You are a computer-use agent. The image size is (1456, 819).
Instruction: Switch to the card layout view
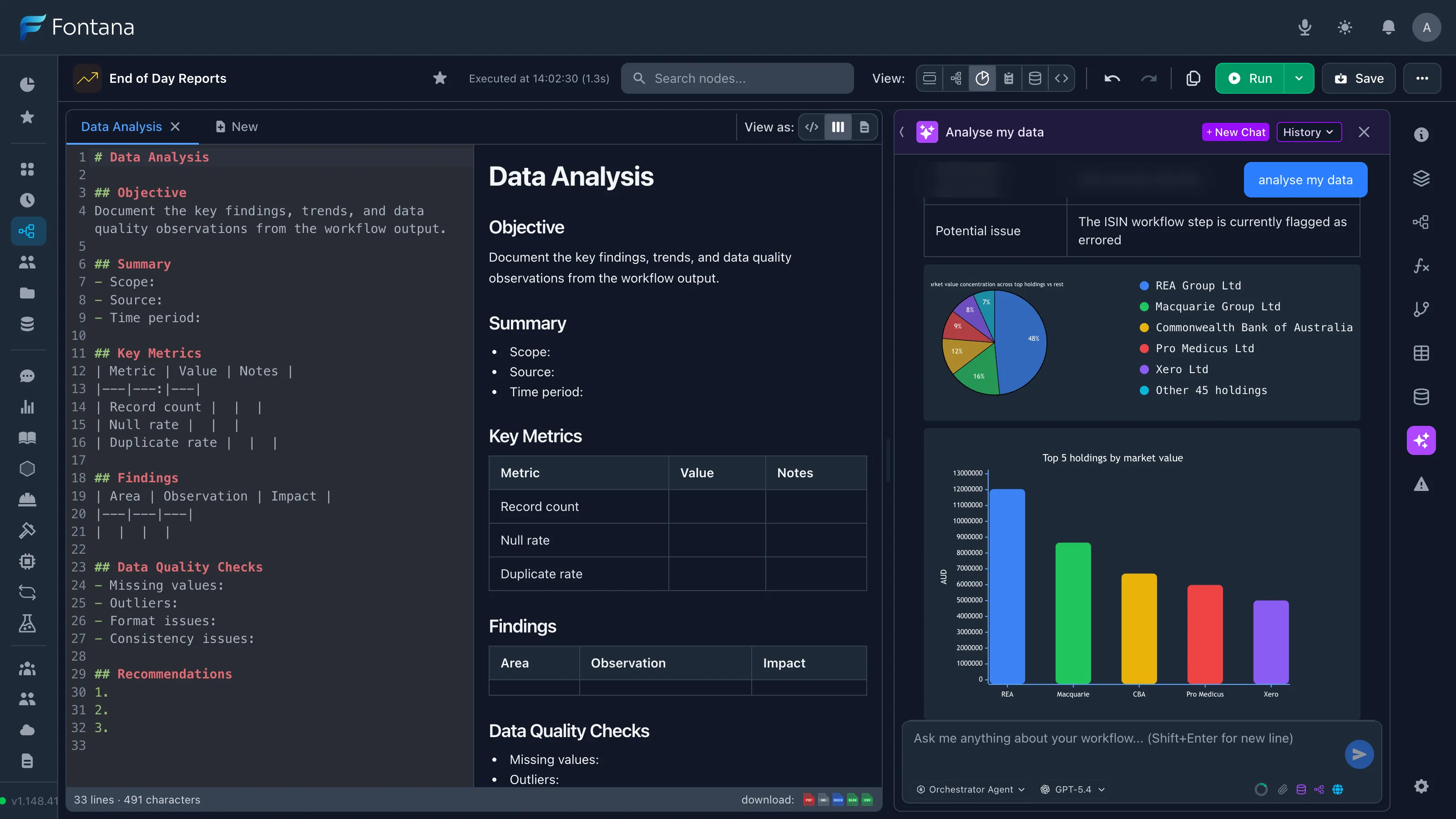point(929,78)
